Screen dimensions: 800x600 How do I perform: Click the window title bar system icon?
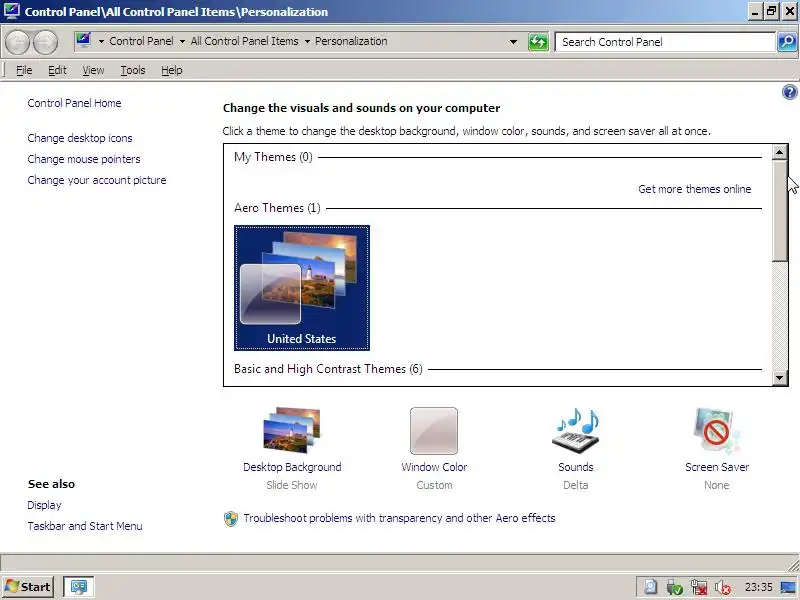(x=12, y=11)
